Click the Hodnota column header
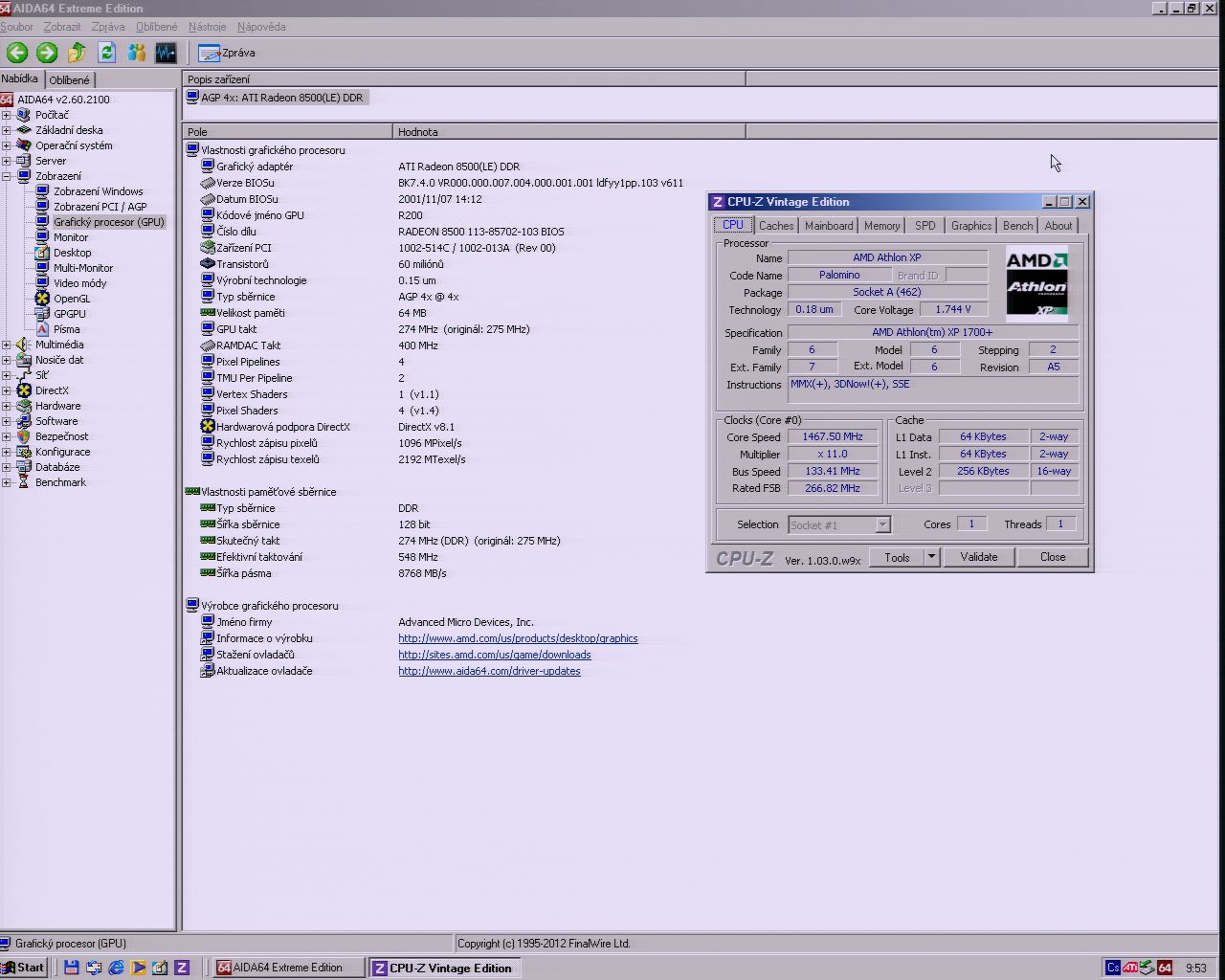This screenshot has width=1225, height=980. (569, 132)
